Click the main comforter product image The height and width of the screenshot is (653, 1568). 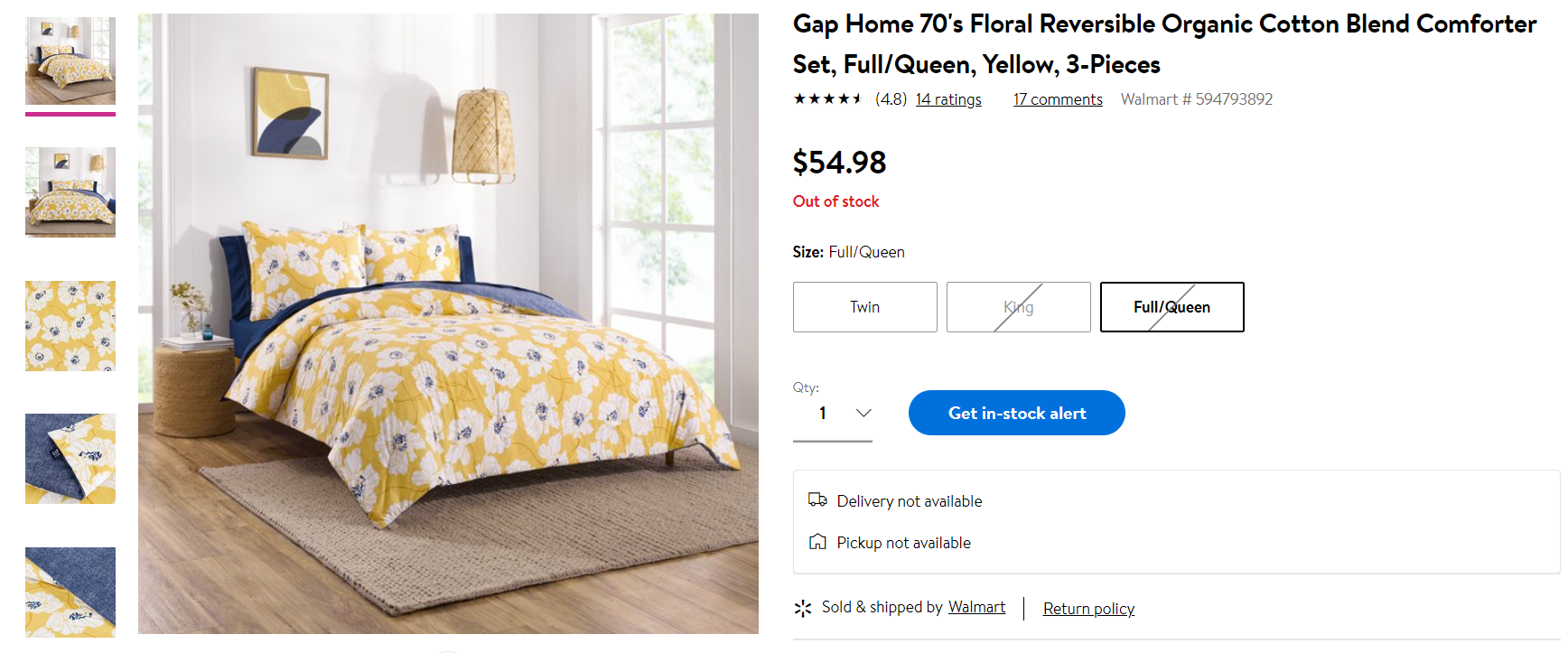pyautogui.click(x=448, y=323)
